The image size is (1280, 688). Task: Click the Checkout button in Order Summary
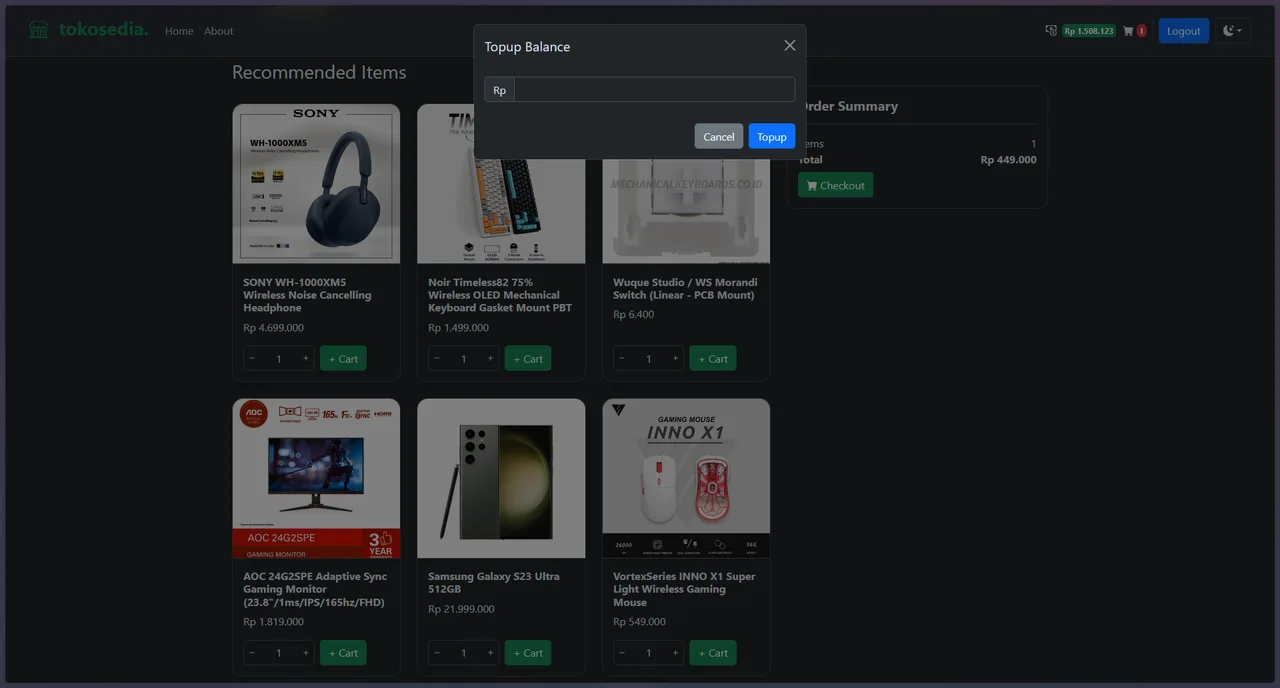point(836,185)
